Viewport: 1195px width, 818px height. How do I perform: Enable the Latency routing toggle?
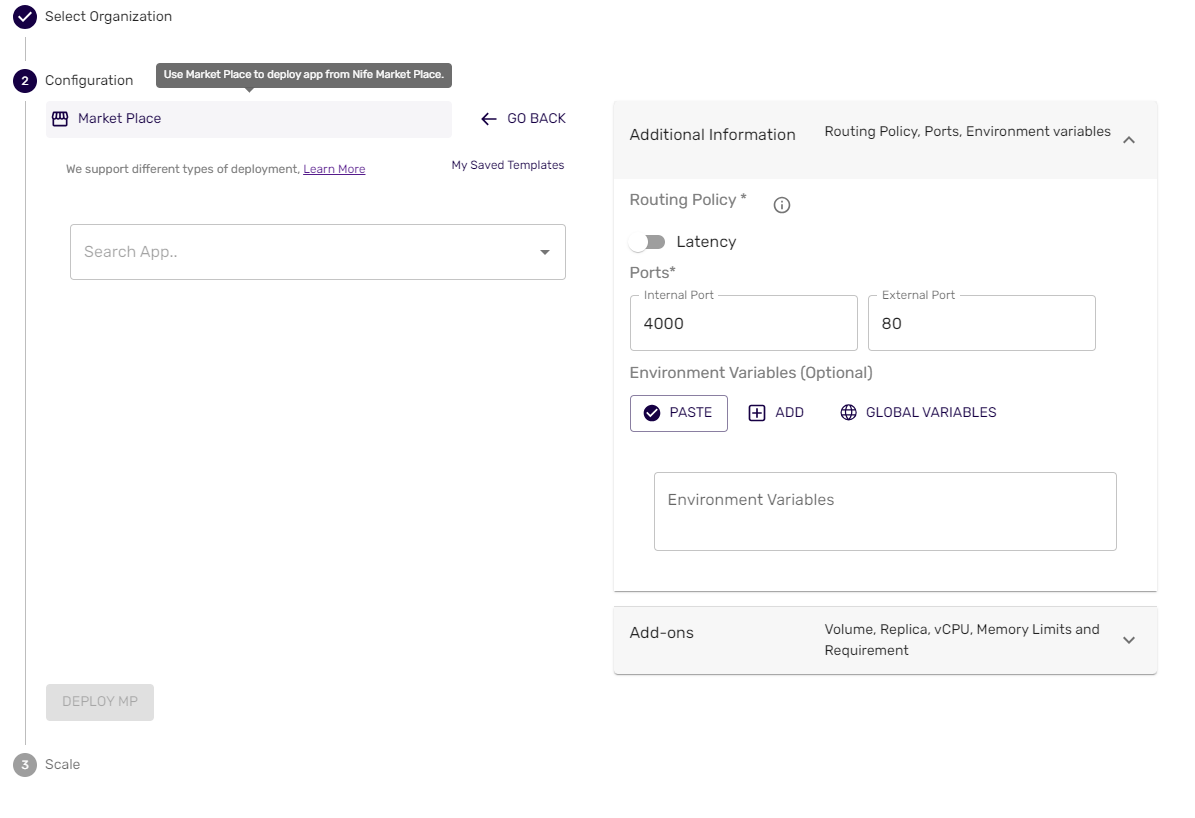[647, 241]
